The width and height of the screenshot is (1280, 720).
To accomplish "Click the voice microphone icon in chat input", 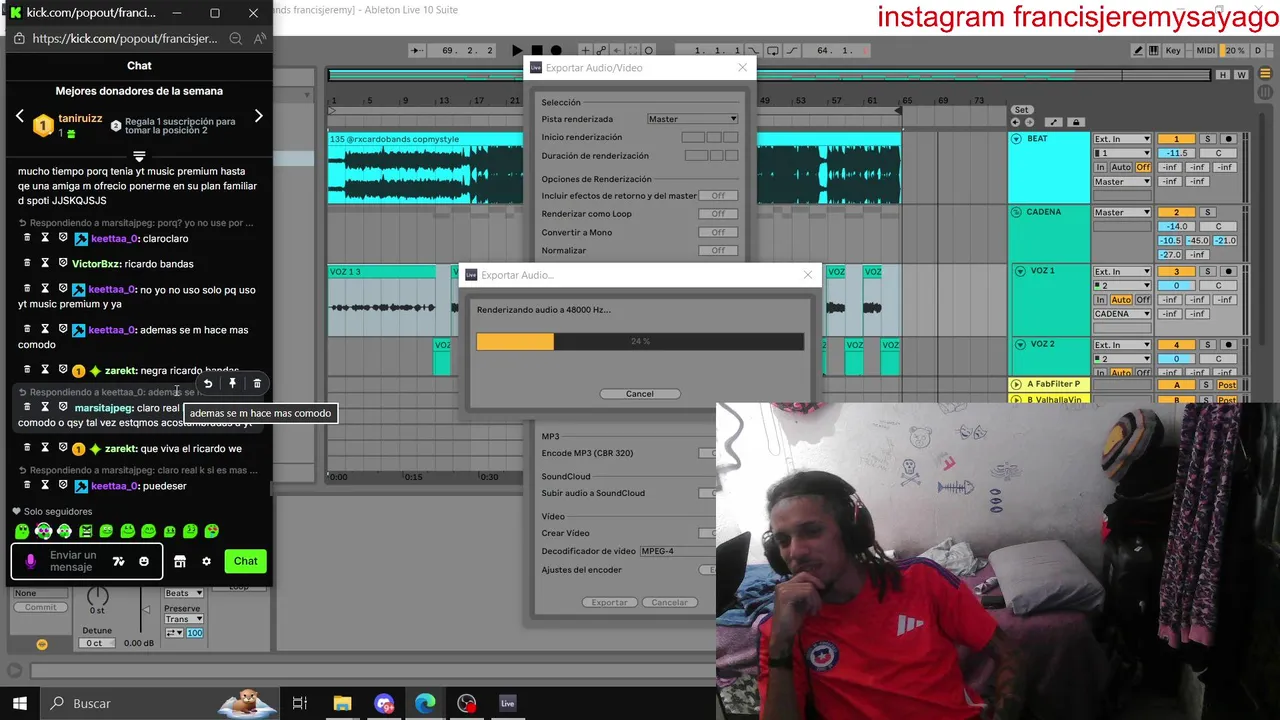I will click(x=30, y=561).
